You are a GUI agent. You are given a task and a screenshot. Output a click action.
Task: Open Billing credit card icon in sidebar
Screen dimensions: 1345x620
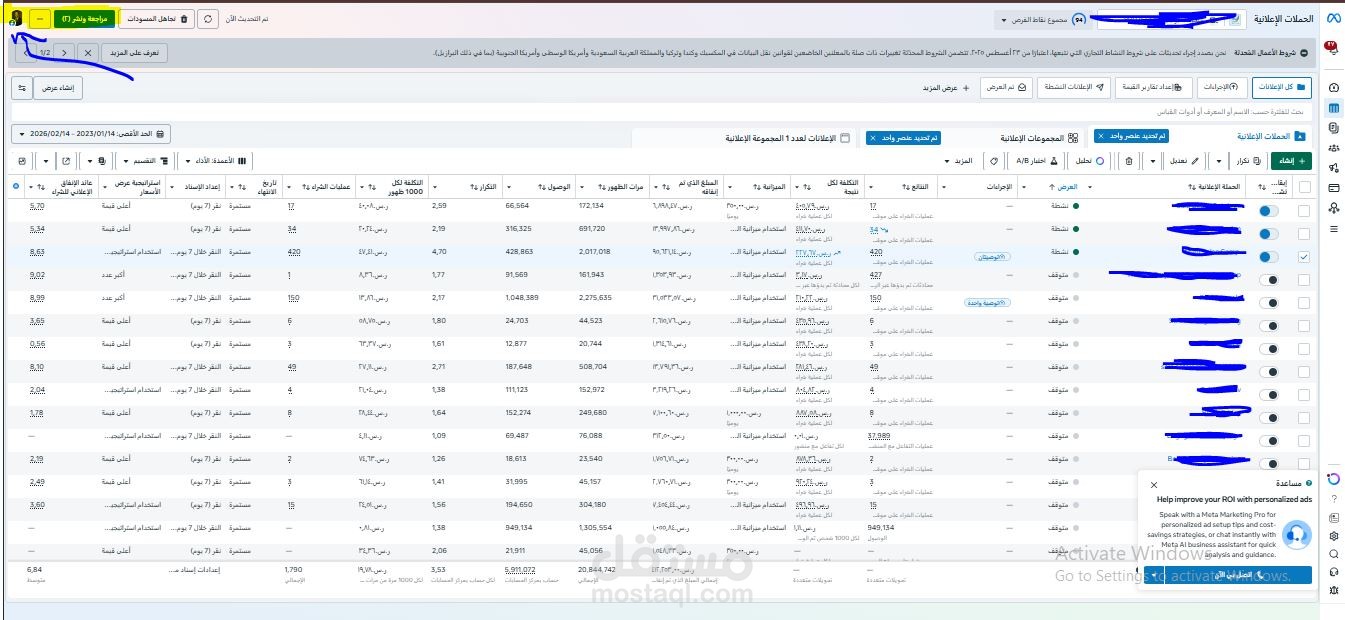(x=1333, y=188)
